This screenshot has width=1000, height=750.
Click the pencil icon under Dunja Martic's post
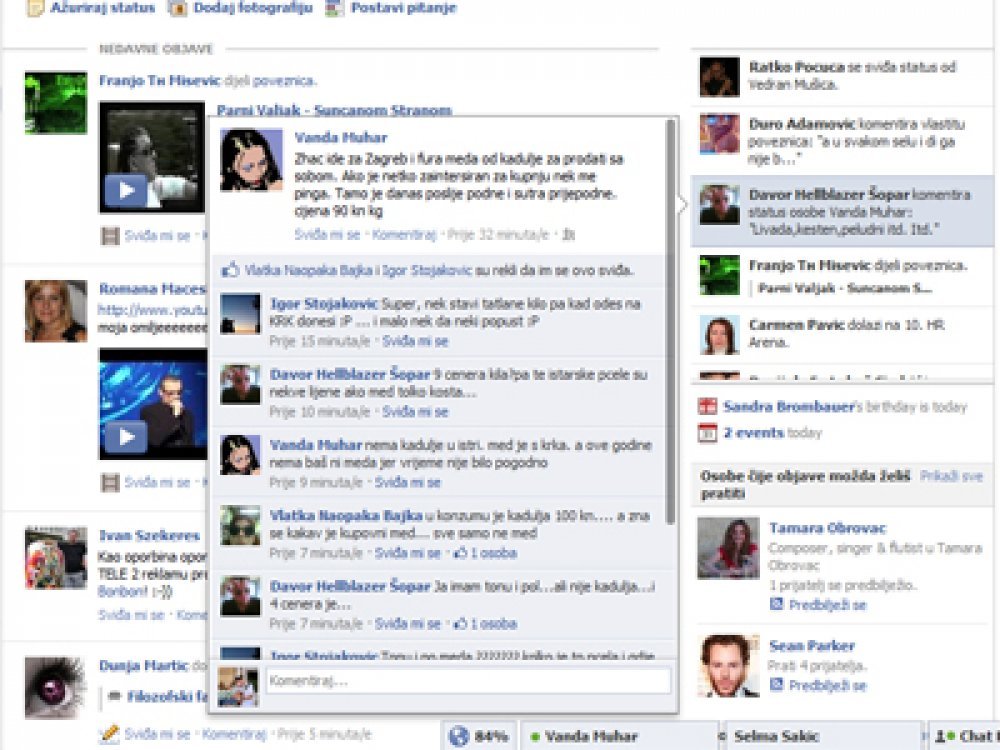pyautogui.click(x=109, y=734)
